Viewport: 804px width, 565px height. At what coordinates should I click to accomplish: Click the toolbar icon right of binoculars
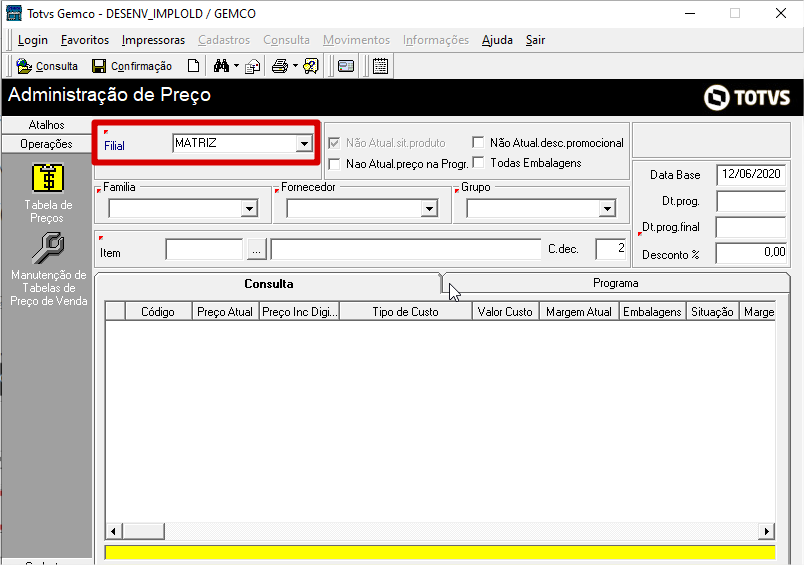253,66
